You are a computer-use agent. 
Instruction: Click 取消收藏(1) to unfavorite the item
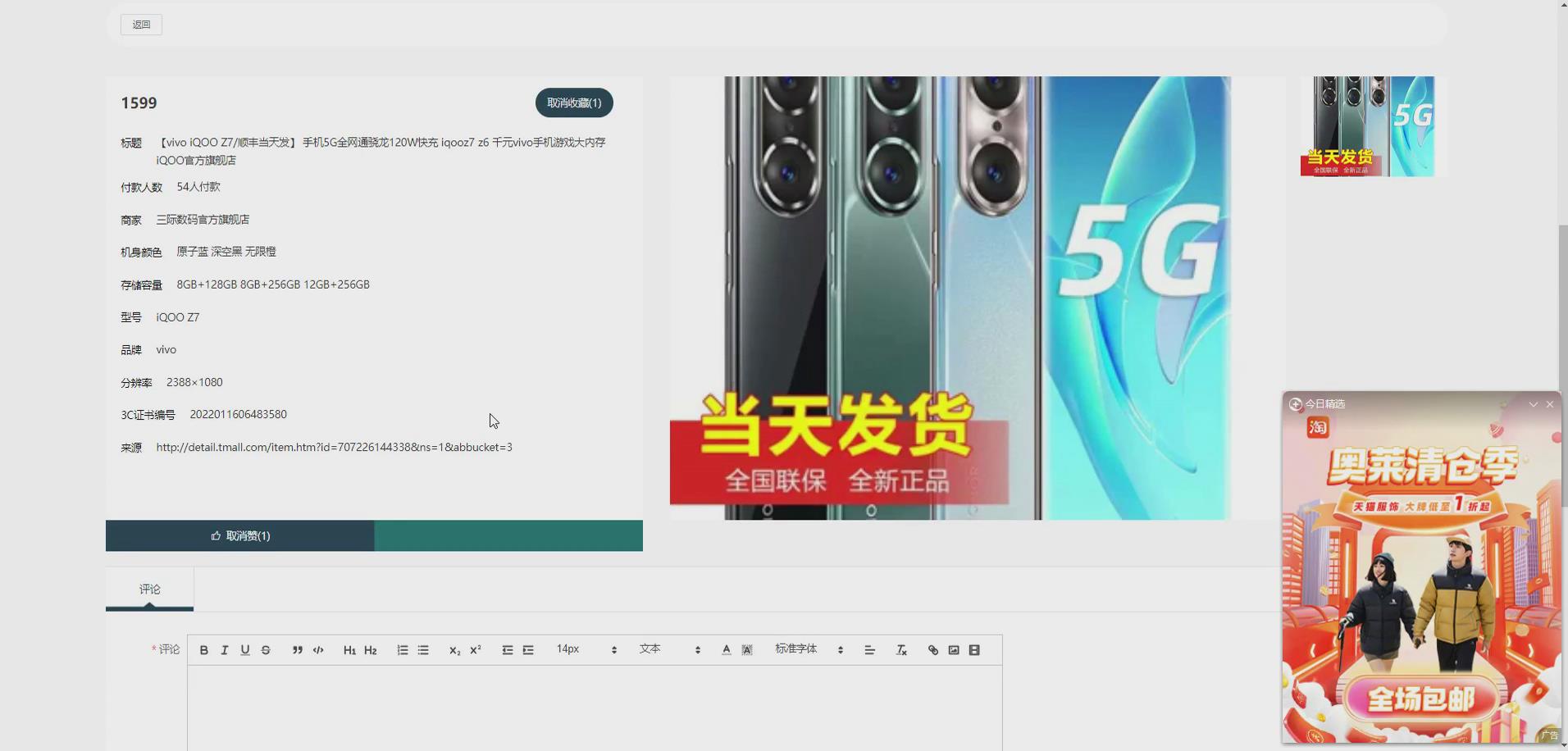(574, 102)
